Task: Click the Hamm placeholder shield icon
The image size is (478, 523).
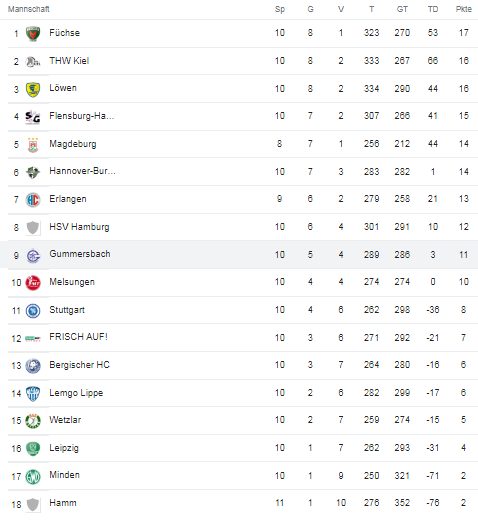Action: coord(33,504)
